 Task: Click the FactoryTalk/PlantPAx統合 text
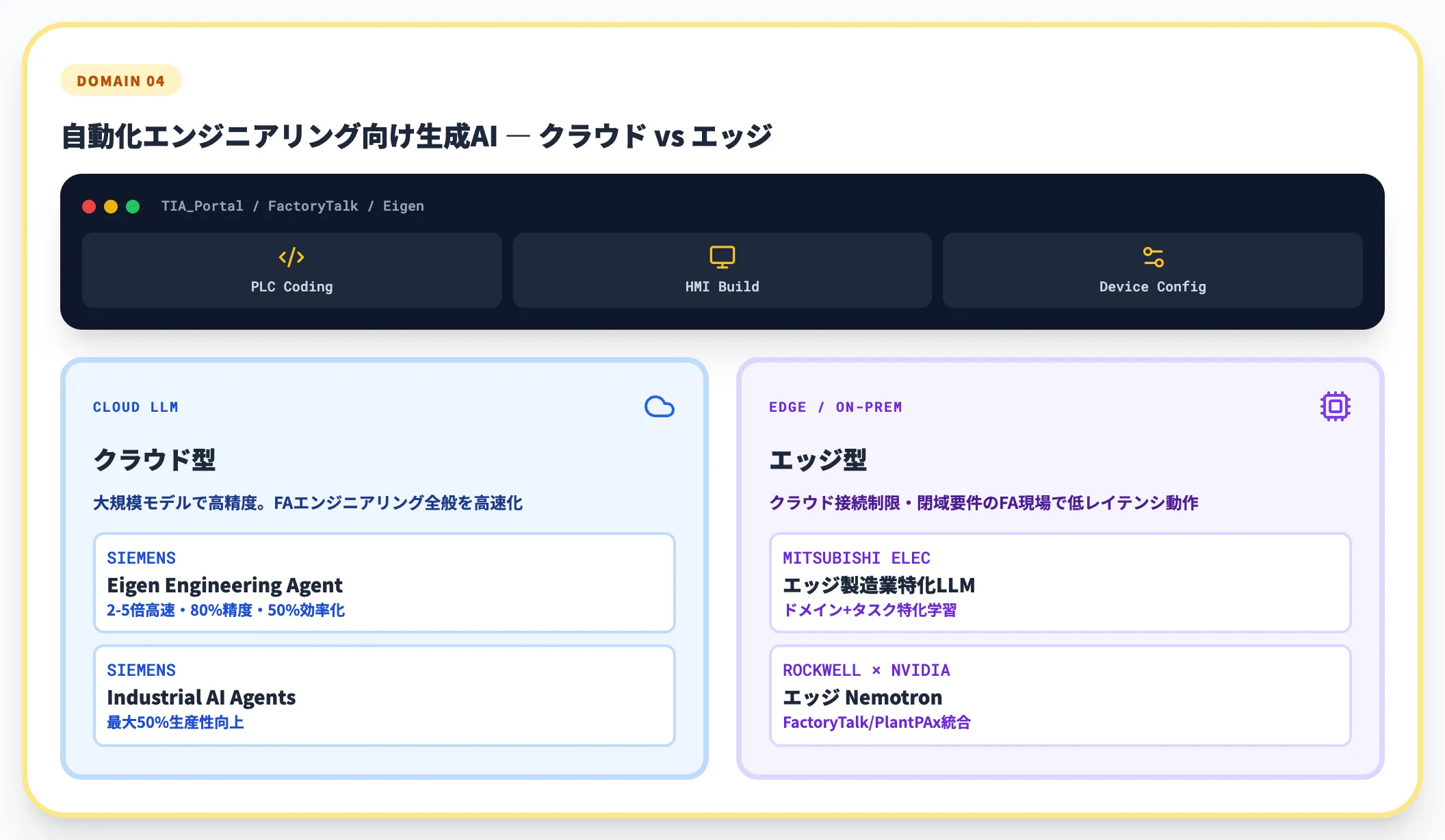coord(877,722)
